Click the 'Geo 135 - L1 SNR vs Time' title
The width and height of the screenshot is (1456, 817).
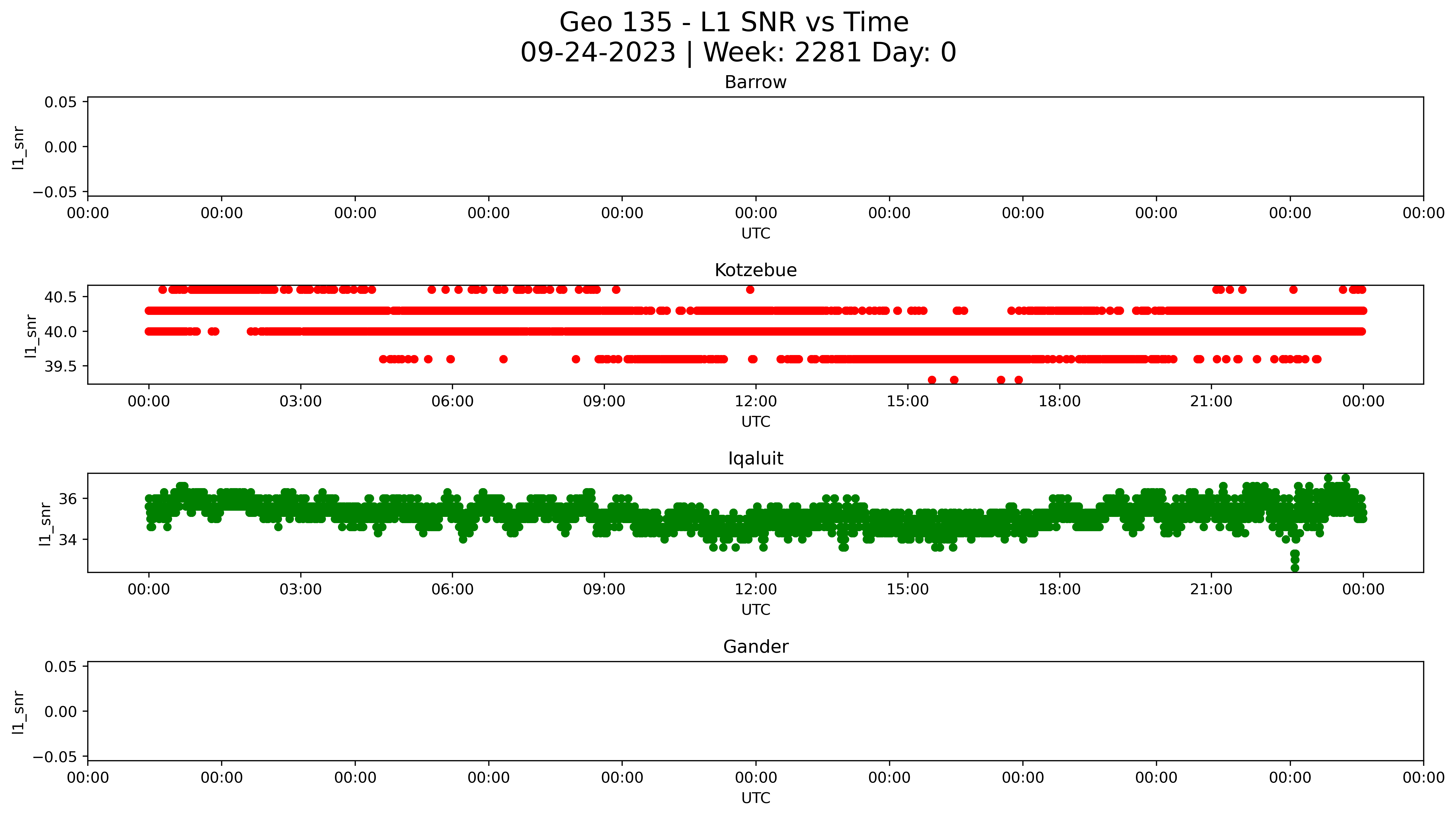734,23
